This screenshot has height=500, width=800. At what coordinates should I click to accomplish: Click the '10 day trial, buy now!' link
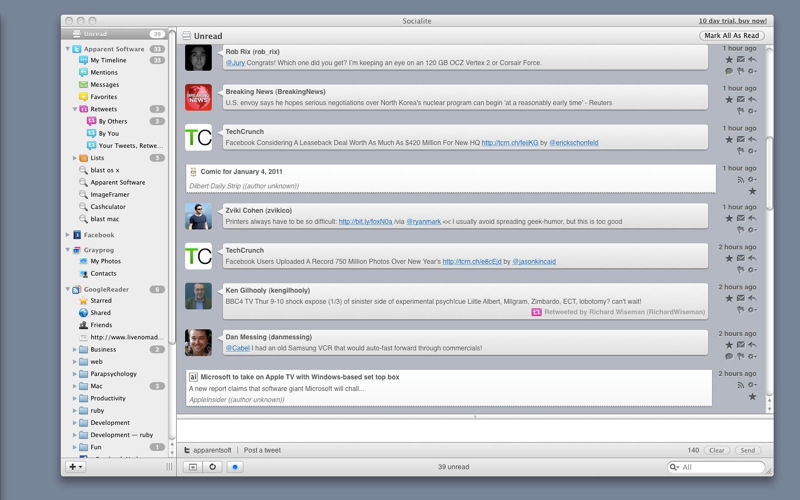point(732,21)
